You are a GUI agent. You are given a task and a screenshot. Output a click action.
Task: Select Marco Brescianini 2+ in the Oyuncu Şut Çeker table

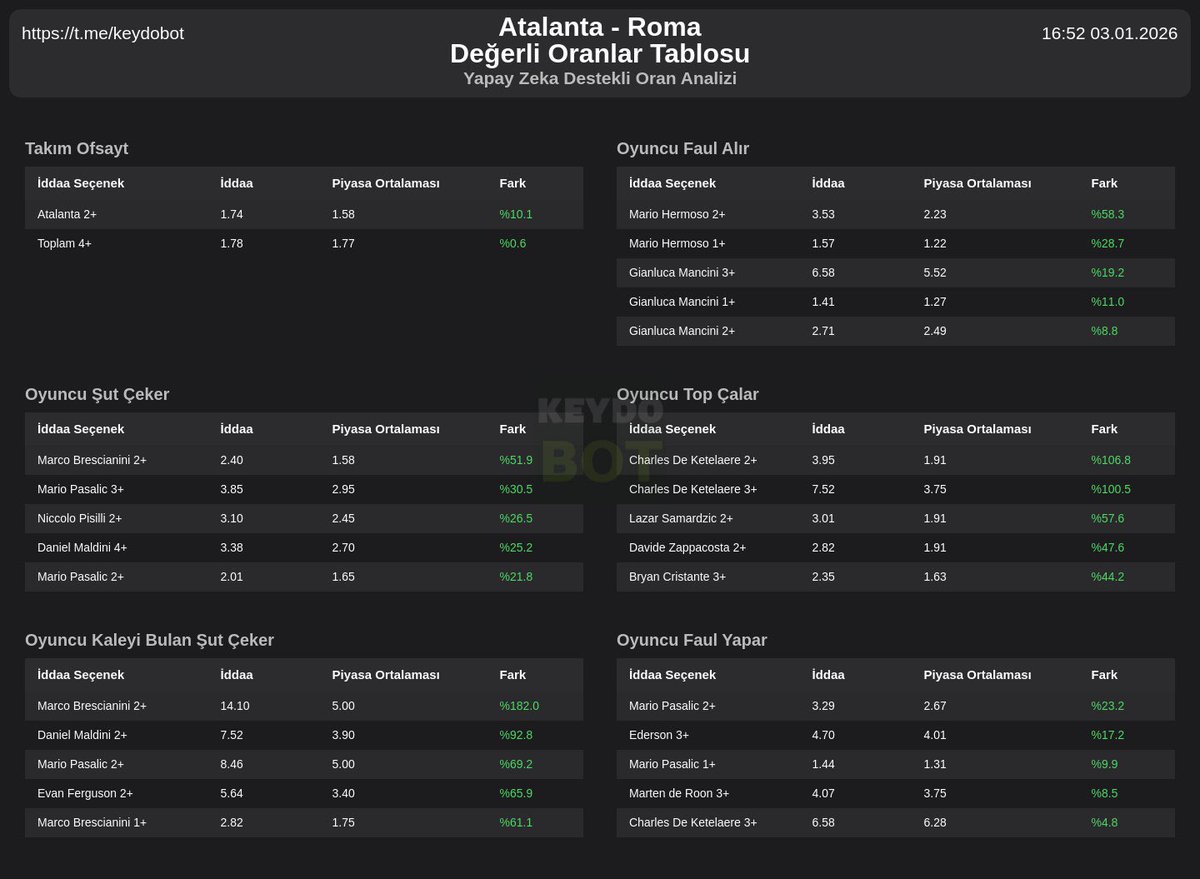(92, 460)
